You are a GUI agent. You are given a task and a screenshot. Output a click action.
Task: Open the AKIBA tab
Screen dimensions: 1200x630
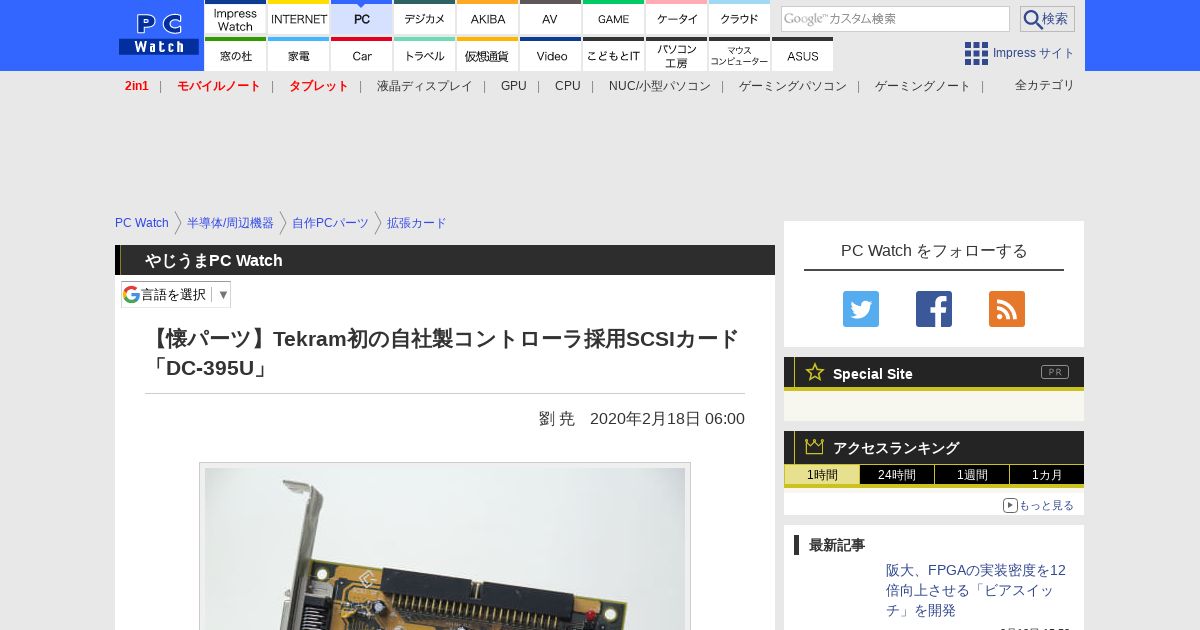coord(488,18)
